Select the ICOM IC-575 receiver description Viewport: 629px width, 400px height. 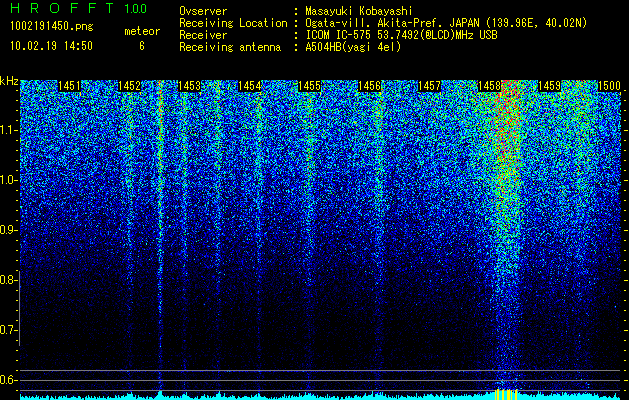click(x=401, y=35)
